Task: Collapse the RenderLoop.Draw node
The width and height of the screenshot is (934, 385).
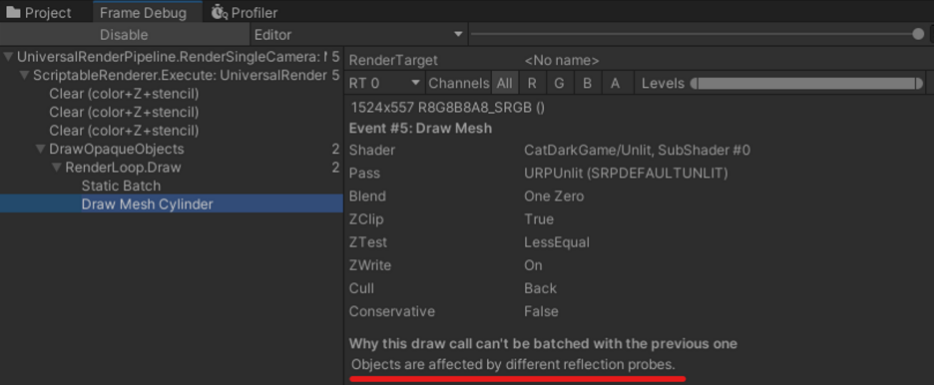Action: pyautogui.click(x=56, y=167)
